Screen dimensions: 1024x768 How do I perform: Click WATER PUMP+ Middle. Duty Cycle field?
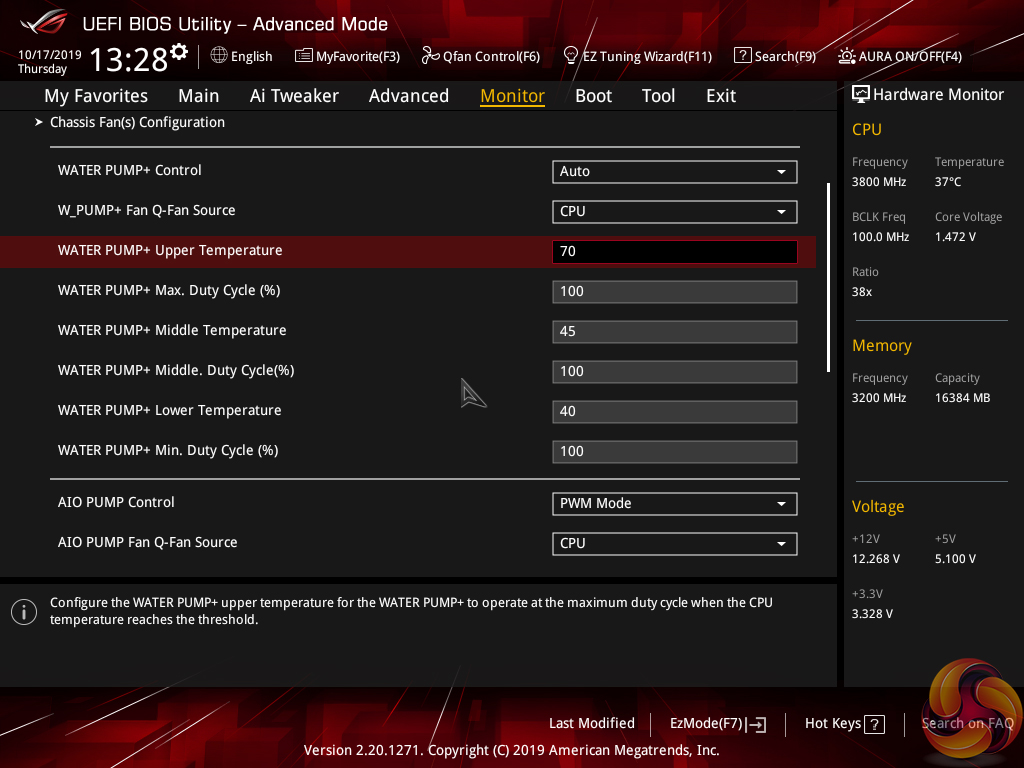[675, 371]
